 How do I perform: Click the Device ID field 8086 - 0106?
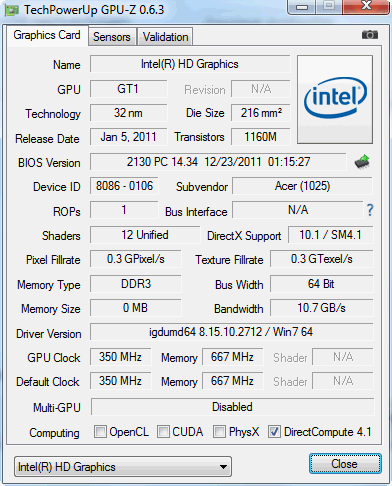(x=124, y=186)
